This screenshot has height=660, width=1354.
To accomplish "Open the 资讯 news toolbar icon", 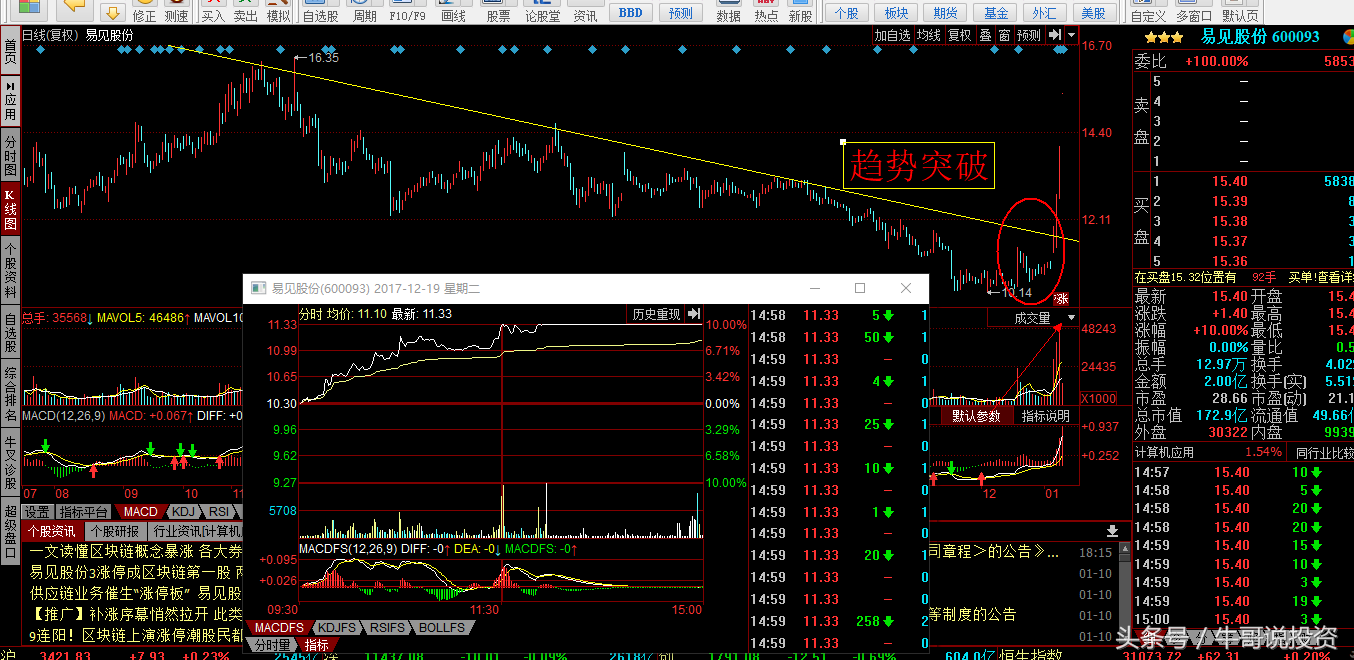I will (585, 12).
